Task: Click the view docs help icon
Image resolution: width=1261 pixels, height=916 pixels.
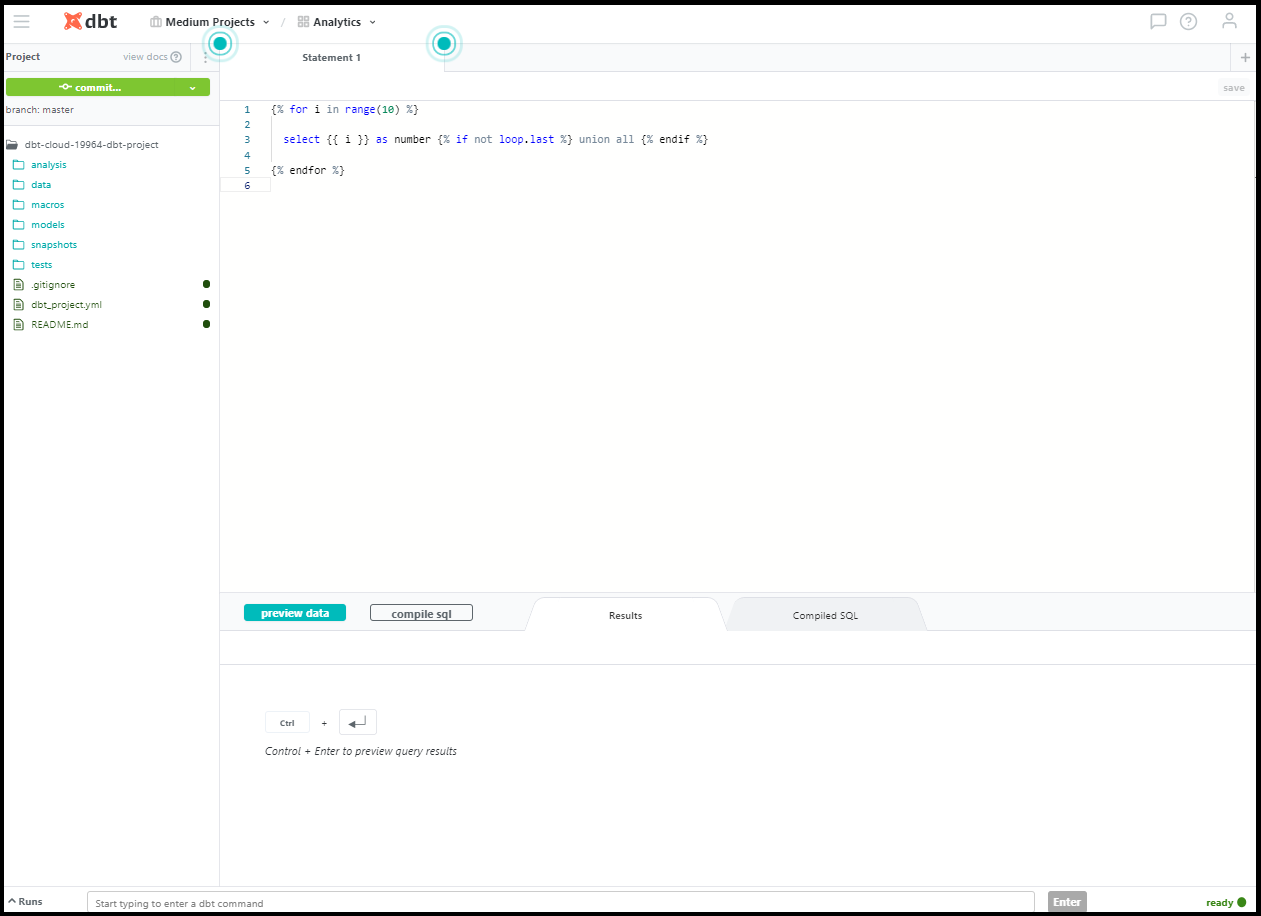Action: 176,57
